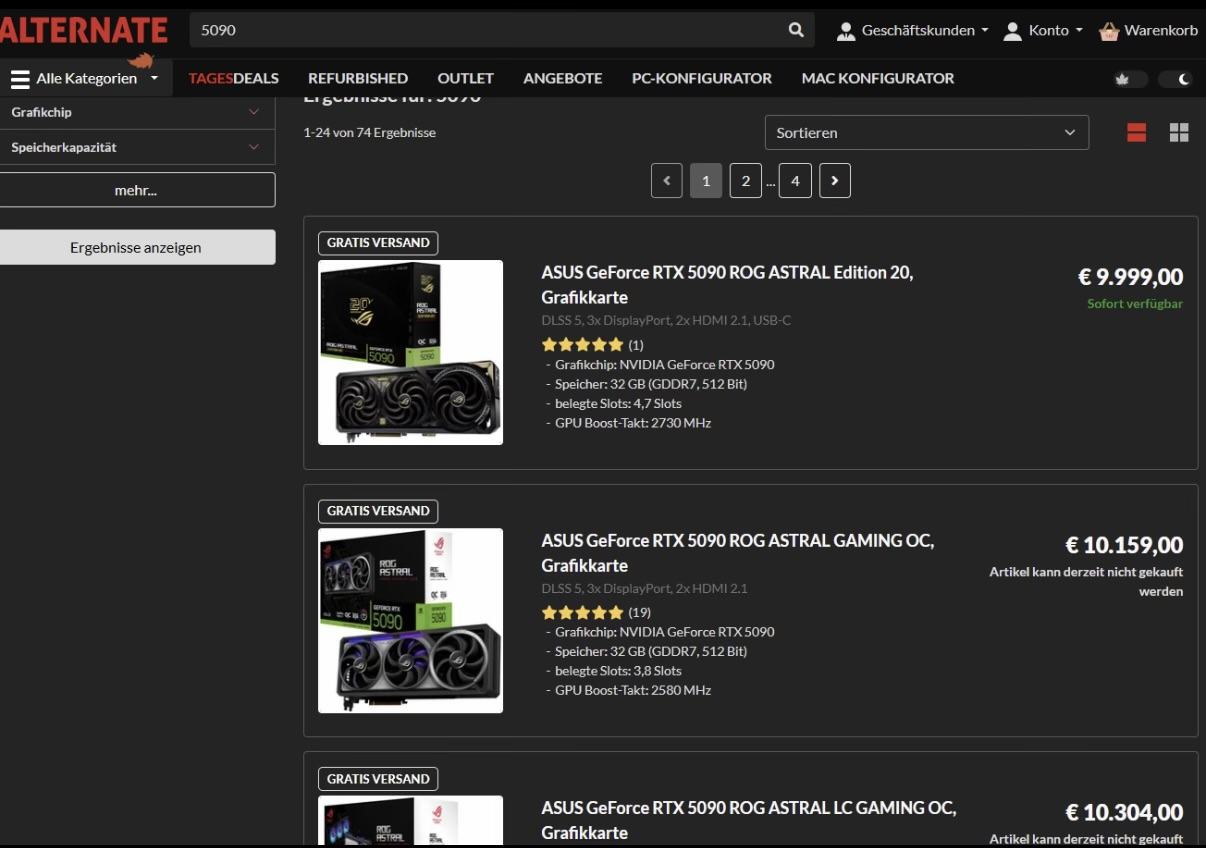Open the Geschäftskunden dropdown
1206x848 pixels.
(912, 30)
